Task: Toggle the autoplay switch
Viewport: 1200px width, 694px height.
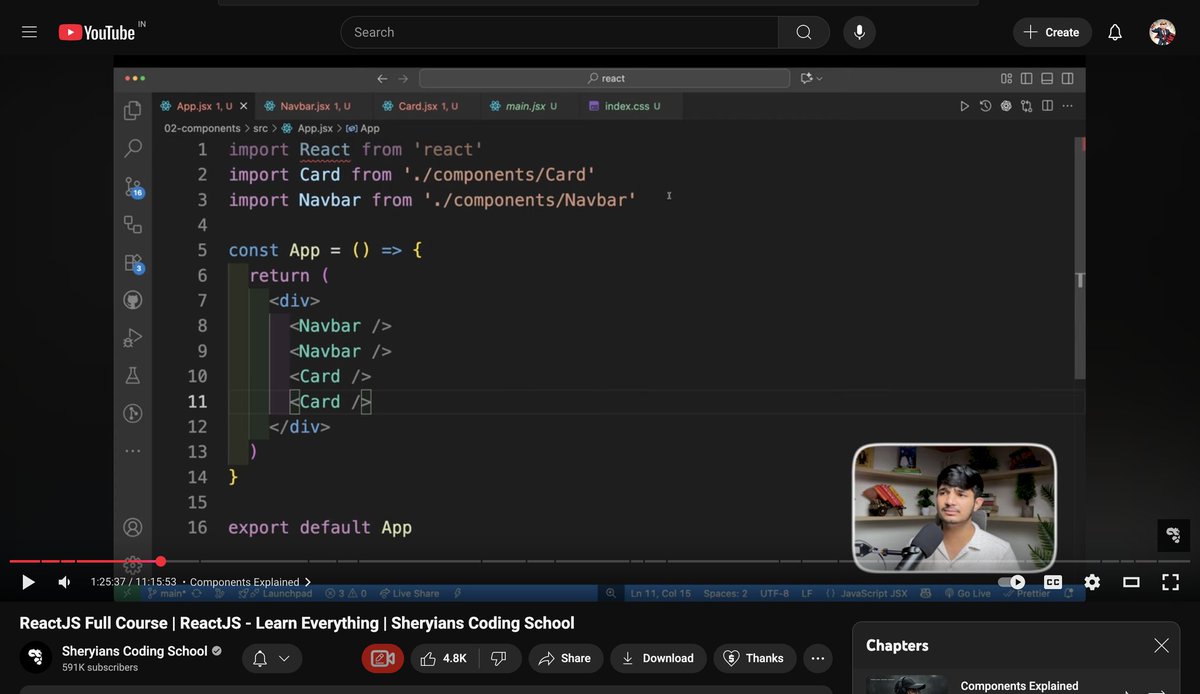Action: coord(1012,582)
